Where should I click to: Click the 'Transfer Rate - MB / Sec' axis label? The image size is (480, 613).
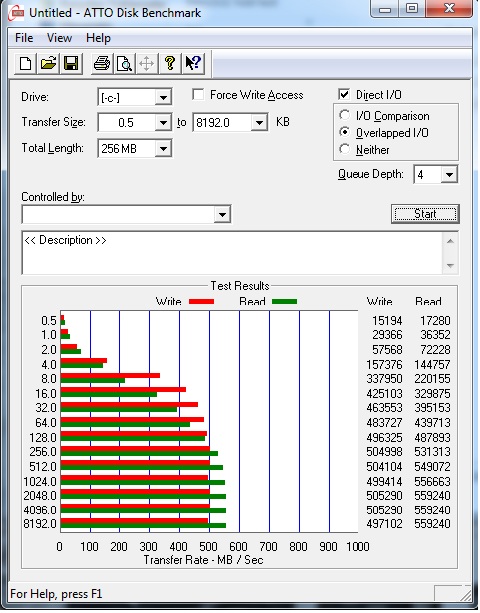point(203,560)
